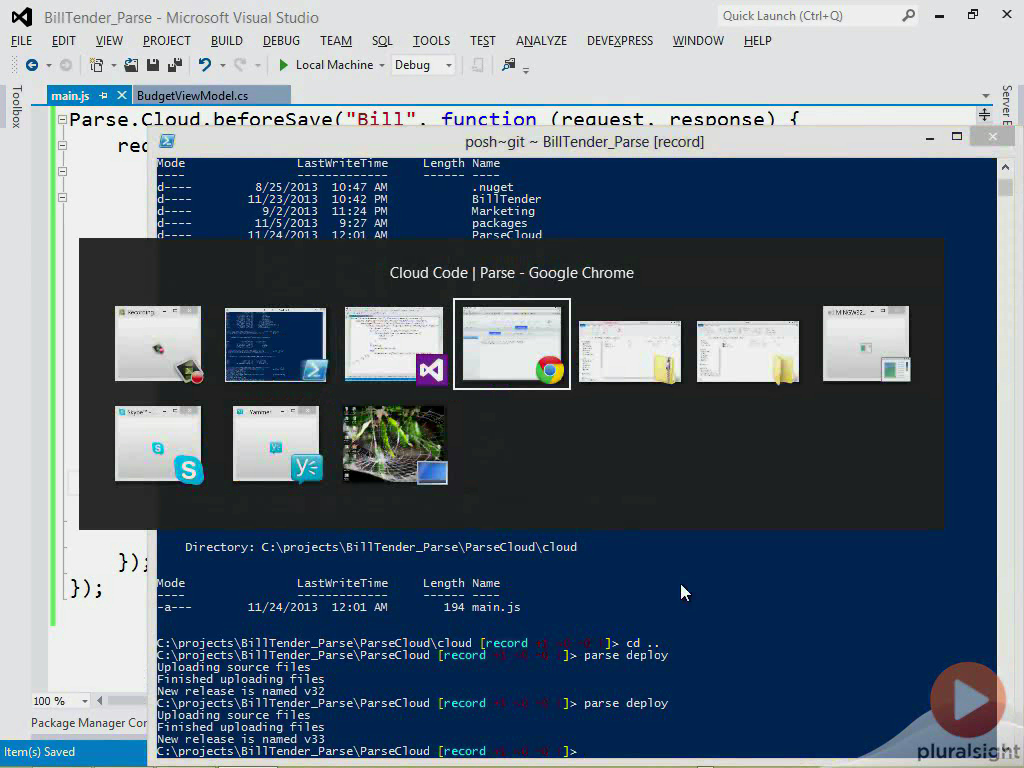Select the Desktop thumbnail in switcher
The width and height of the screenshot is (1024, 768).
(x=394, y=445)
